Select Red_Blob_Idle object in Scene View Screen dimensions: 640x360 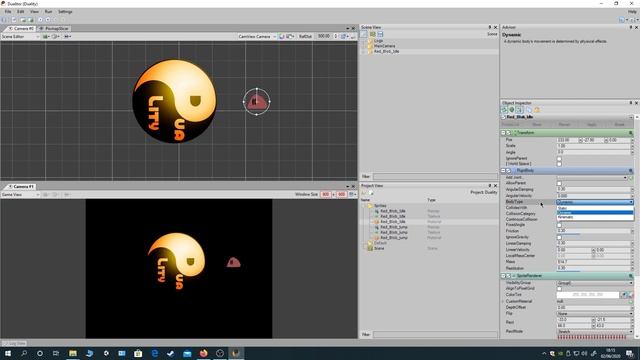point(386,51)
